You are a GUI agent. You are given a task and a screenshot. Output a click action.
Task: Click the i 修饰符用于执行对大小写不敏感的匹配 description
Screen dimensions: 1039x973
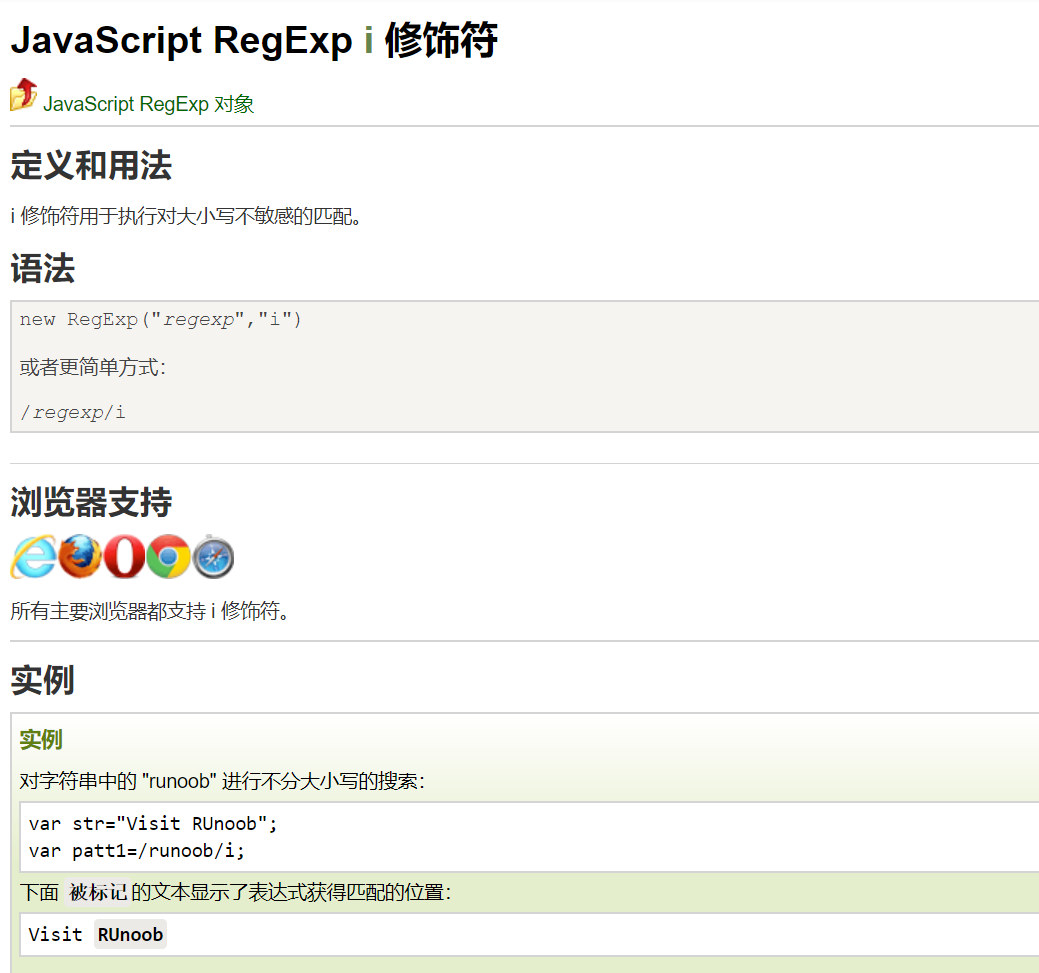click(186, 216)
